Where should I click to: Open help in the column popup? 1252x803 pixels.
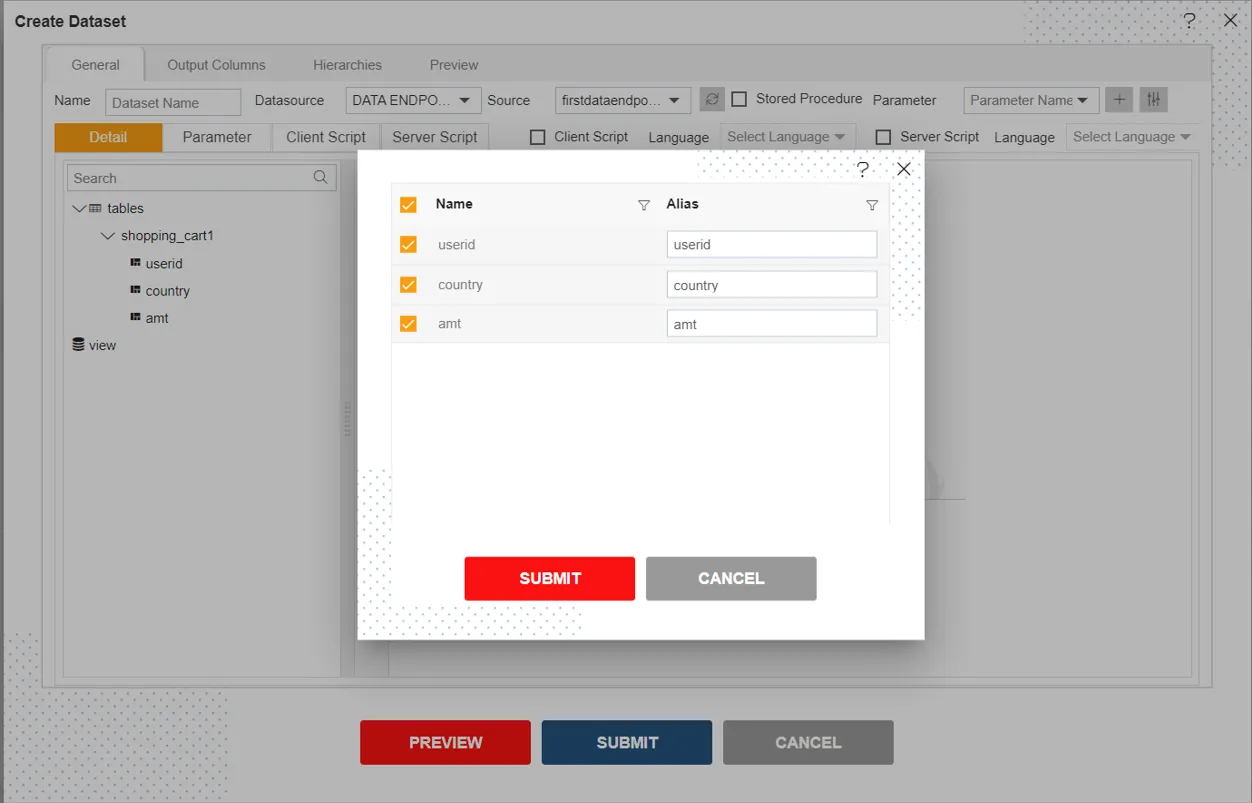[863, 169]
